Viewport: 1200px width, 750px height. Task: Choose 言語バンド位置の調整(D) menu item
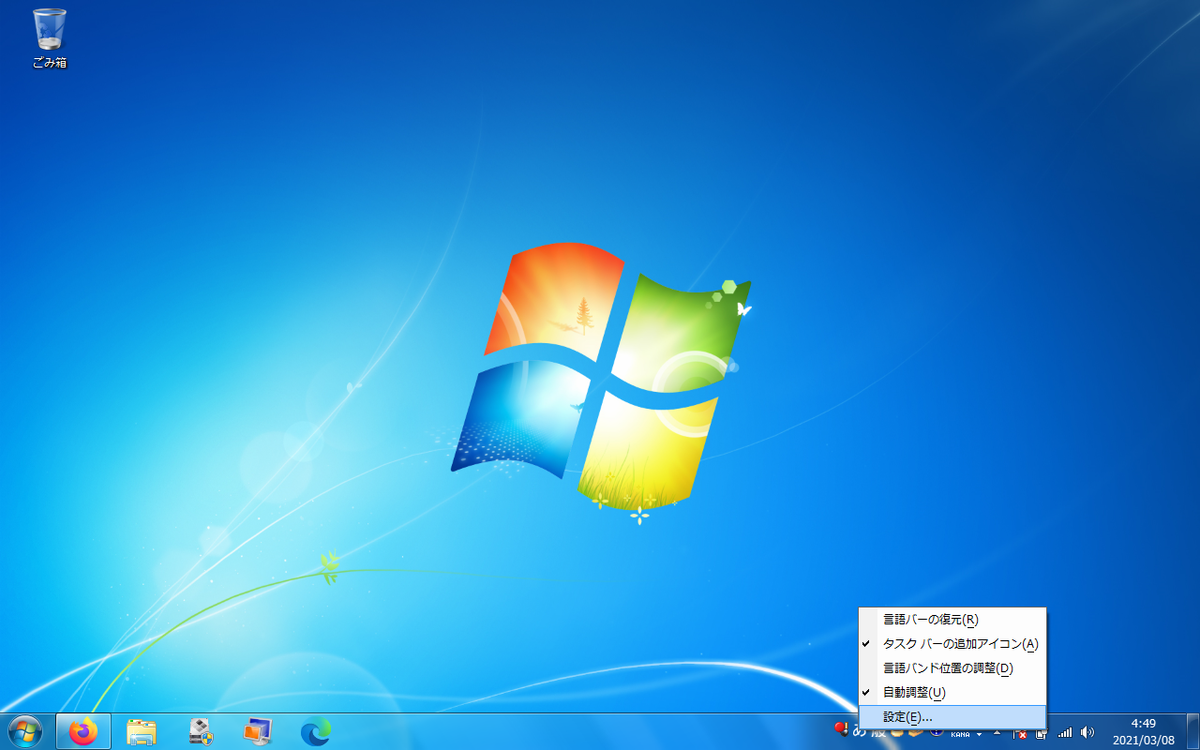[952, 668]
